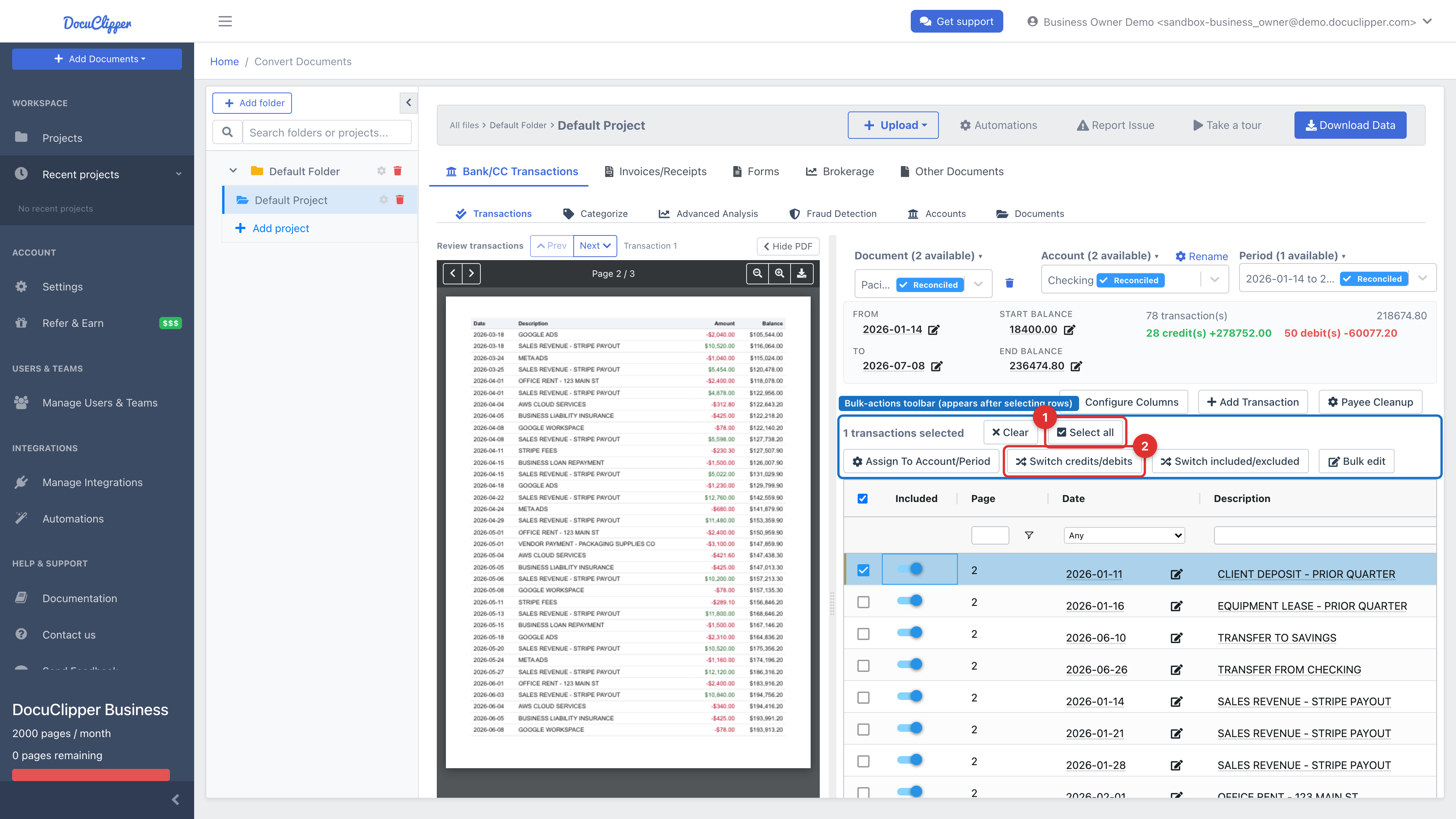
Task: Click the Search folders or projects field
Action: pyautogui.click(x=327, y=132)
